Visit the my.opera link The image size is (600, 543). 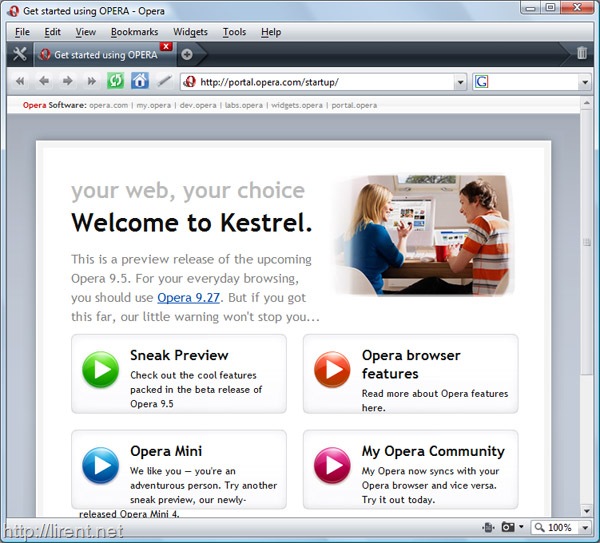coord(153,105)
